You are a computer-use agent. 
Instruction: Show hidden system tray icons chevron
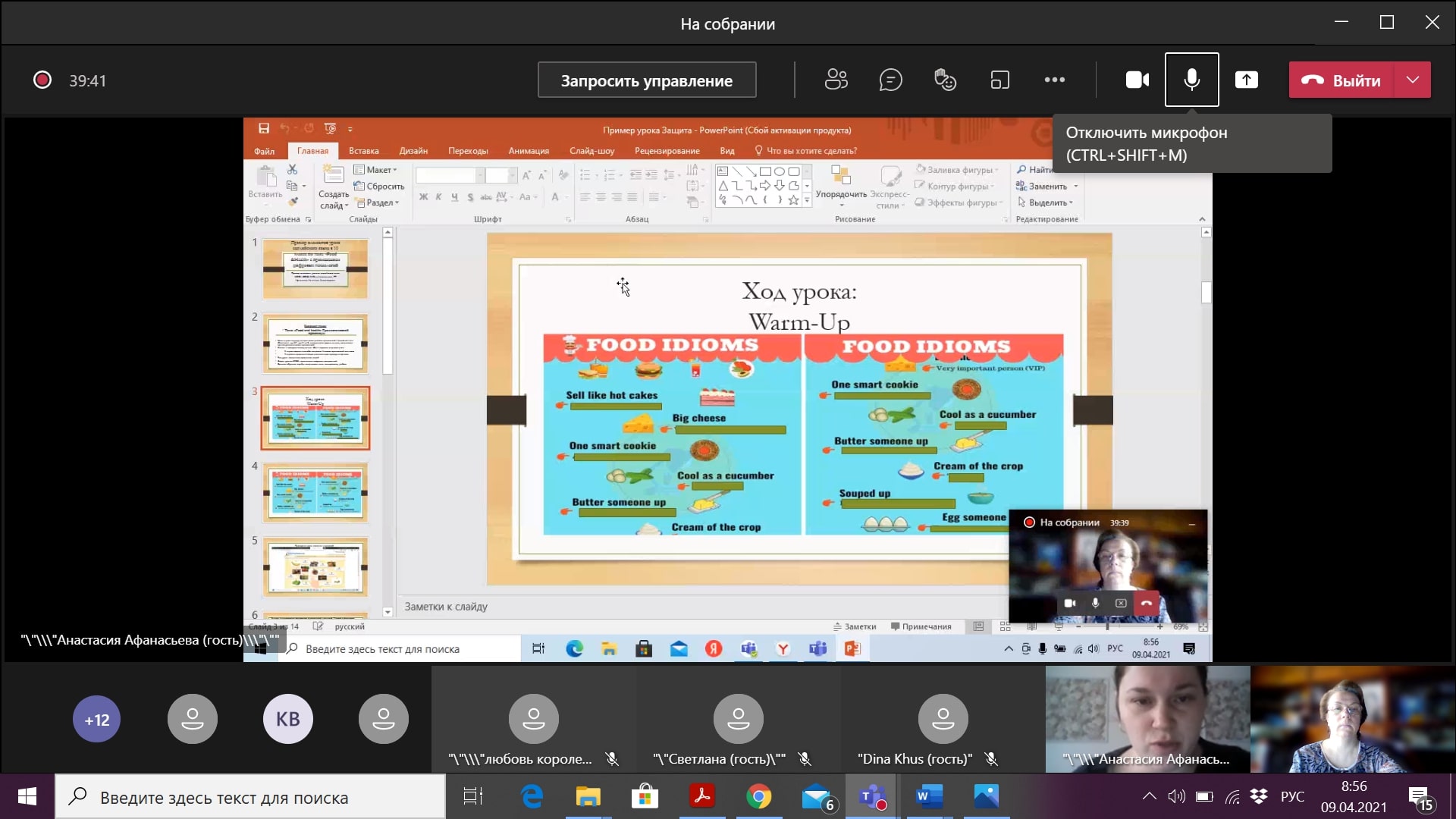[x=1149, y=796]
